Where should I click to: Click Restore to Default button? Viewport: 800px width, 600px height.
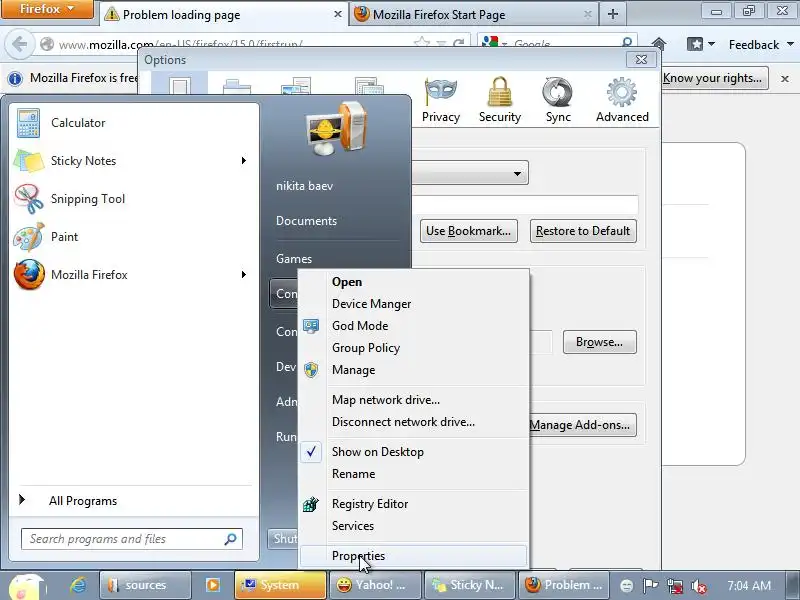coord(583,231)
